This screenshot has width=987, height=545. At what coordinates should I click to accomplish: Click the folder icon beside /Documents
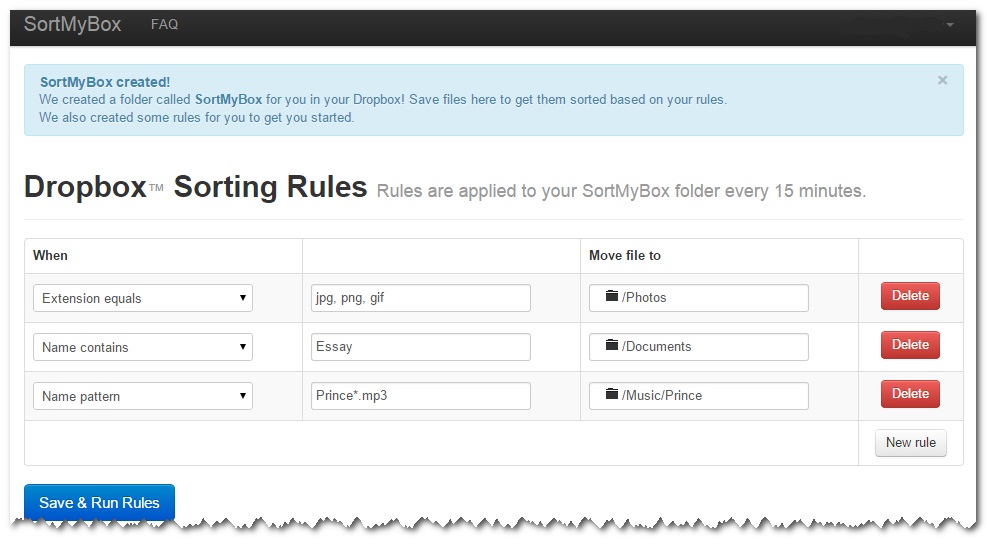pos(611,345)
